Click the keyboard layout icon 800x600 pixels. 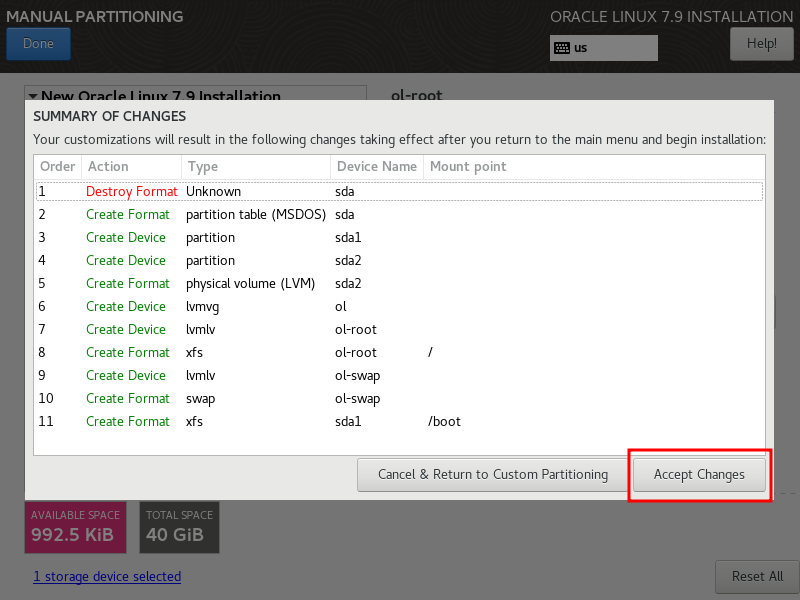pos(562,48)
